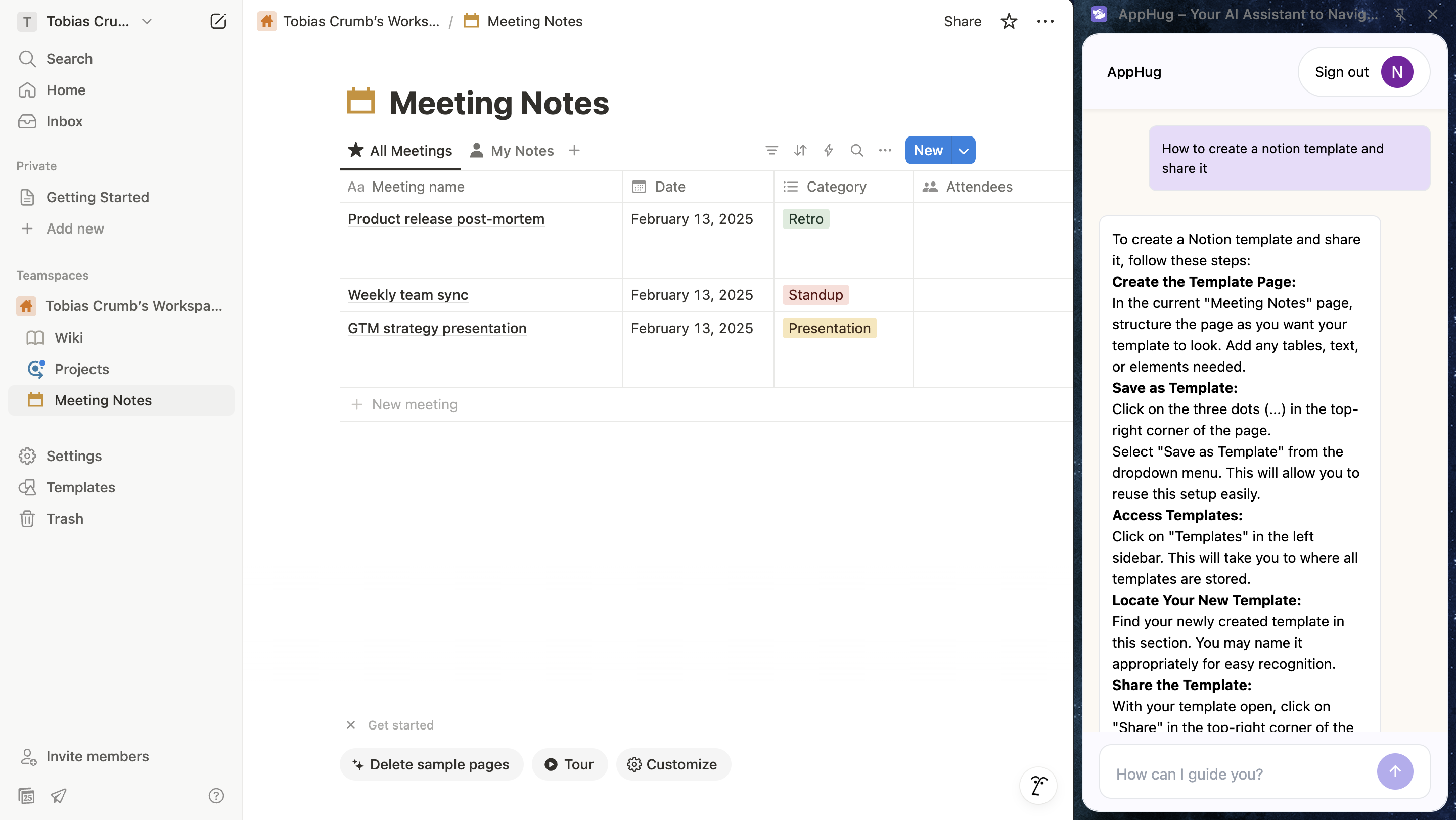Screen dimensions: 1456x820
Task: Click Delete sample pages
Action: click(431, 764)
